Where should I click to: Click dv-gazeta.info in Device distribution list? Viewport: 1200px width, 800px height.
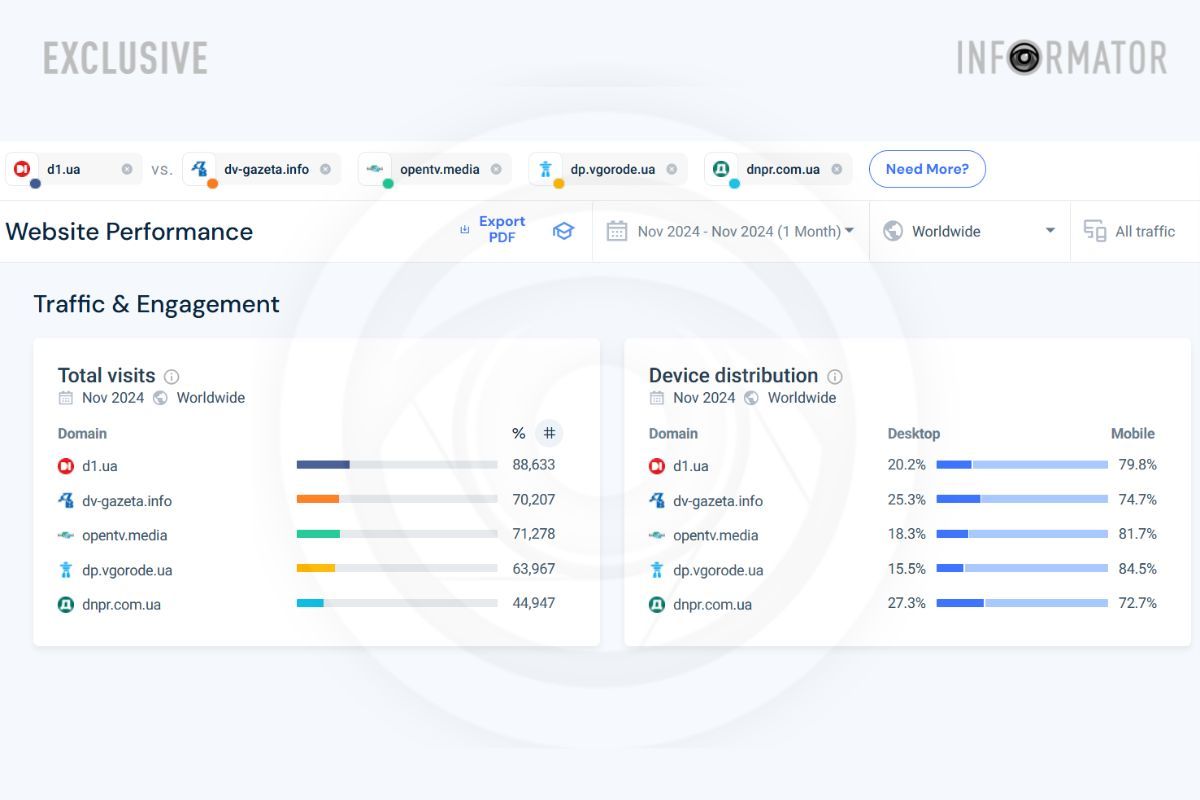717,501
